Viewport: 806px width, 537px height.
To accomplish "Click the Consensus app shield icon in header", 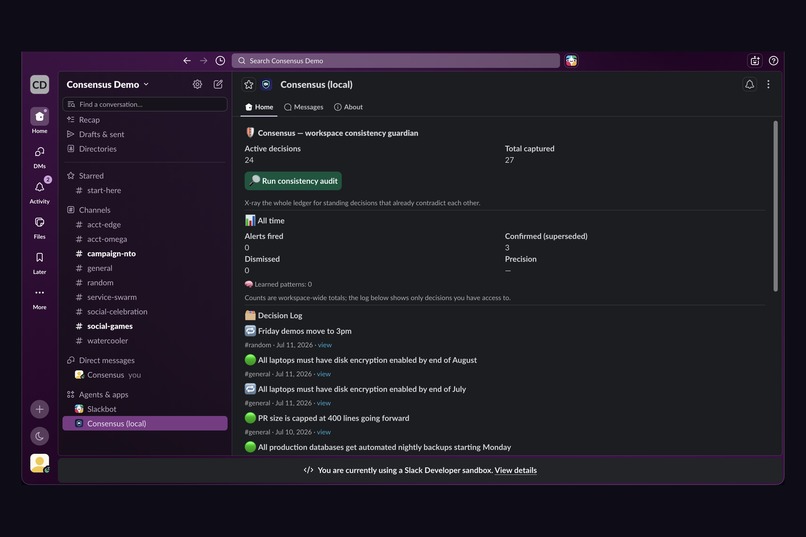I will pyautogui.click(x=266, y=85).
